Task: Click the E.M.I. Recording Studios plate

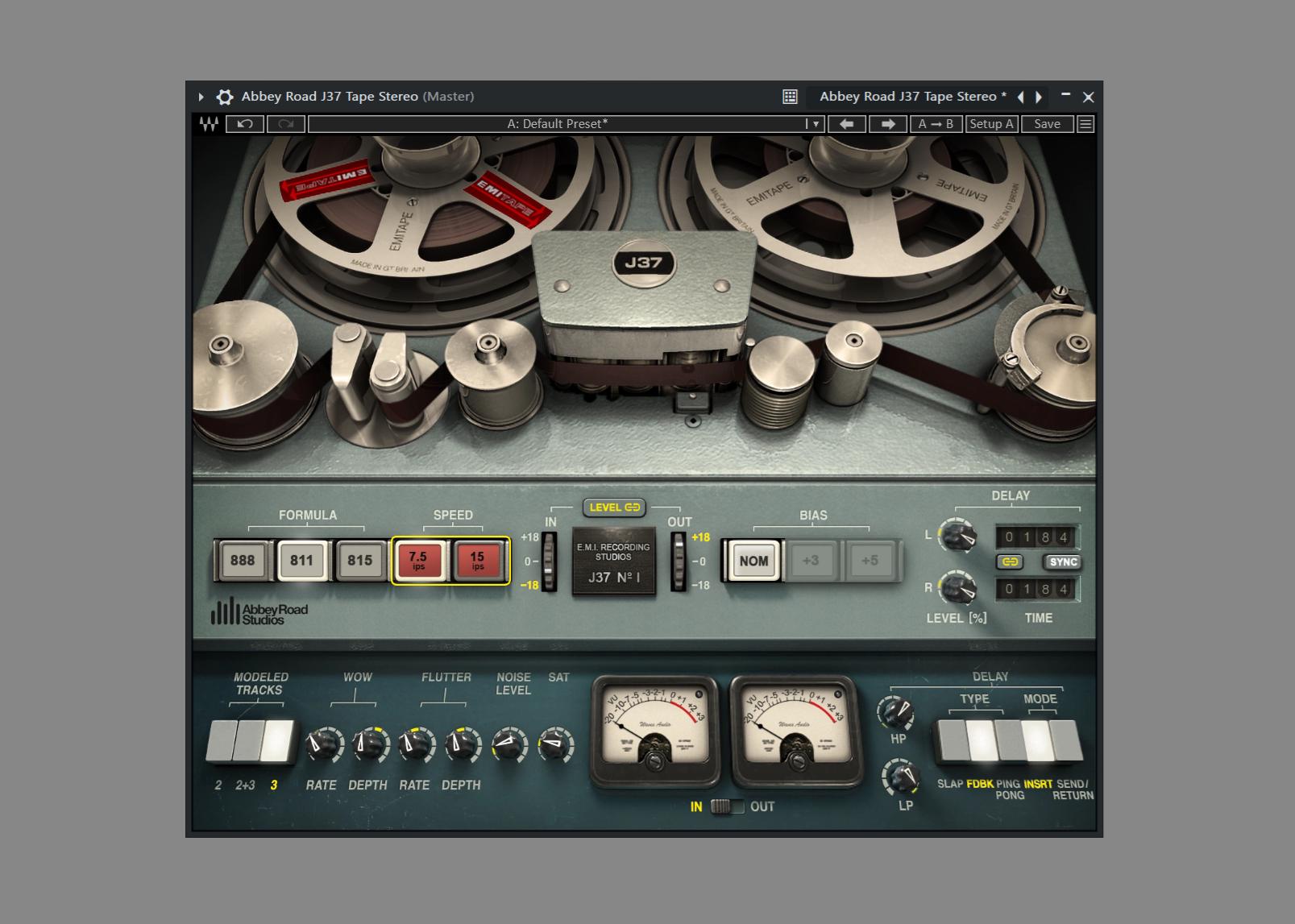Action: (614, 561)
